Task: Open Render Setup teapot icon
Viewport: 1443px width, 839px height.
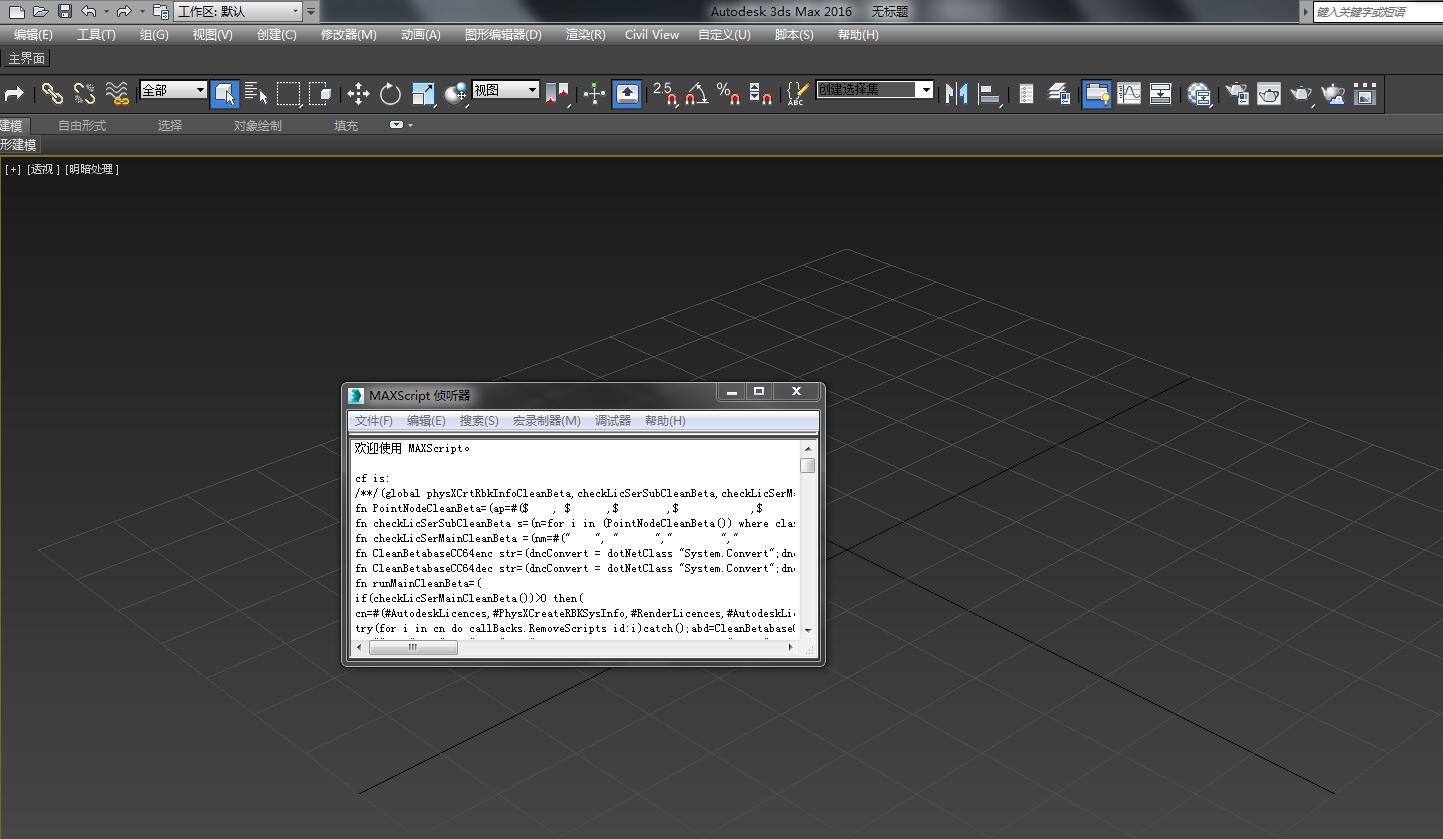Action: point(1237,94)
